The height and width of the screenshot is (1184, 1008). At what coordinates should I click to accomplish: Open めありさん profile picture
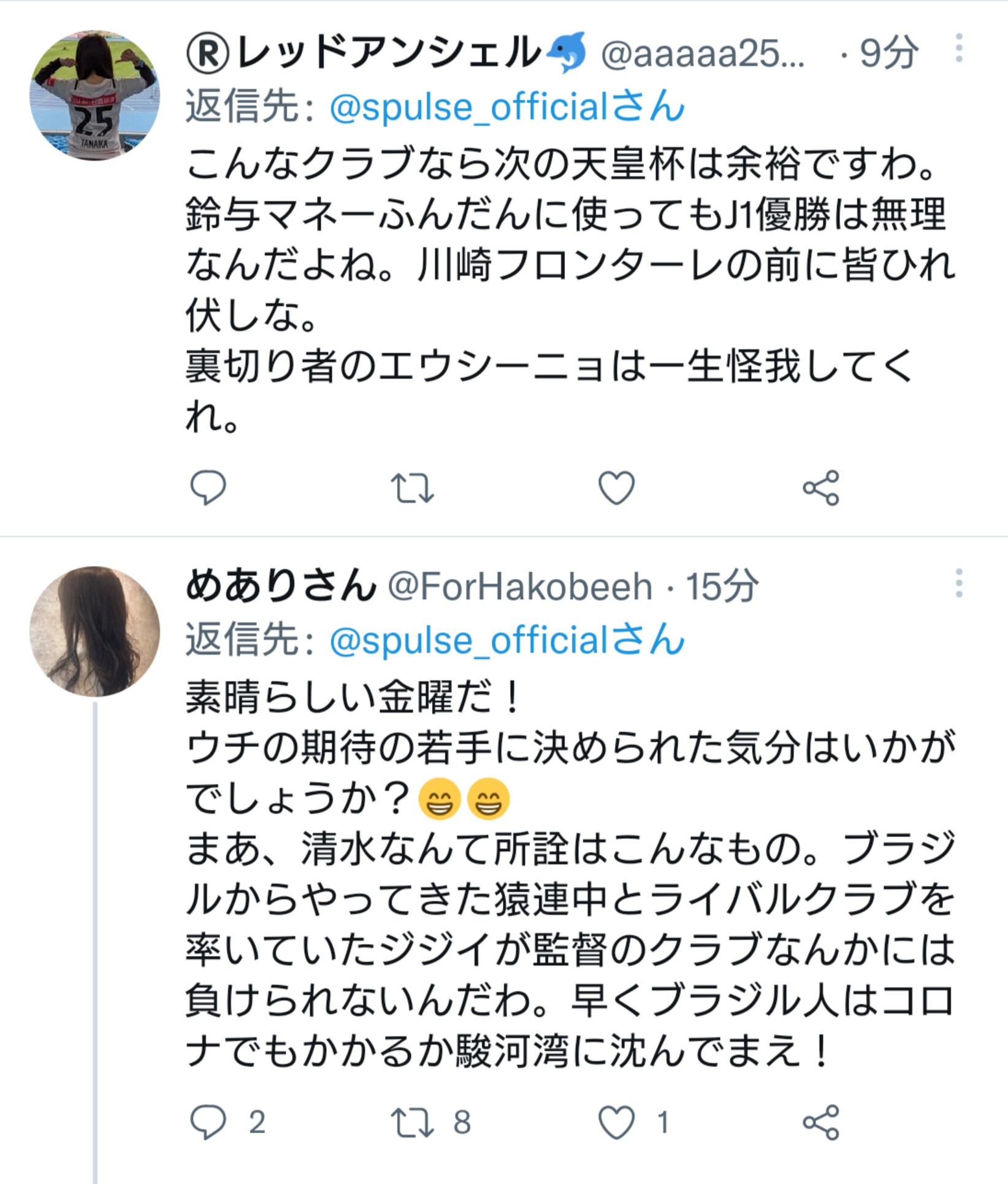94,631
